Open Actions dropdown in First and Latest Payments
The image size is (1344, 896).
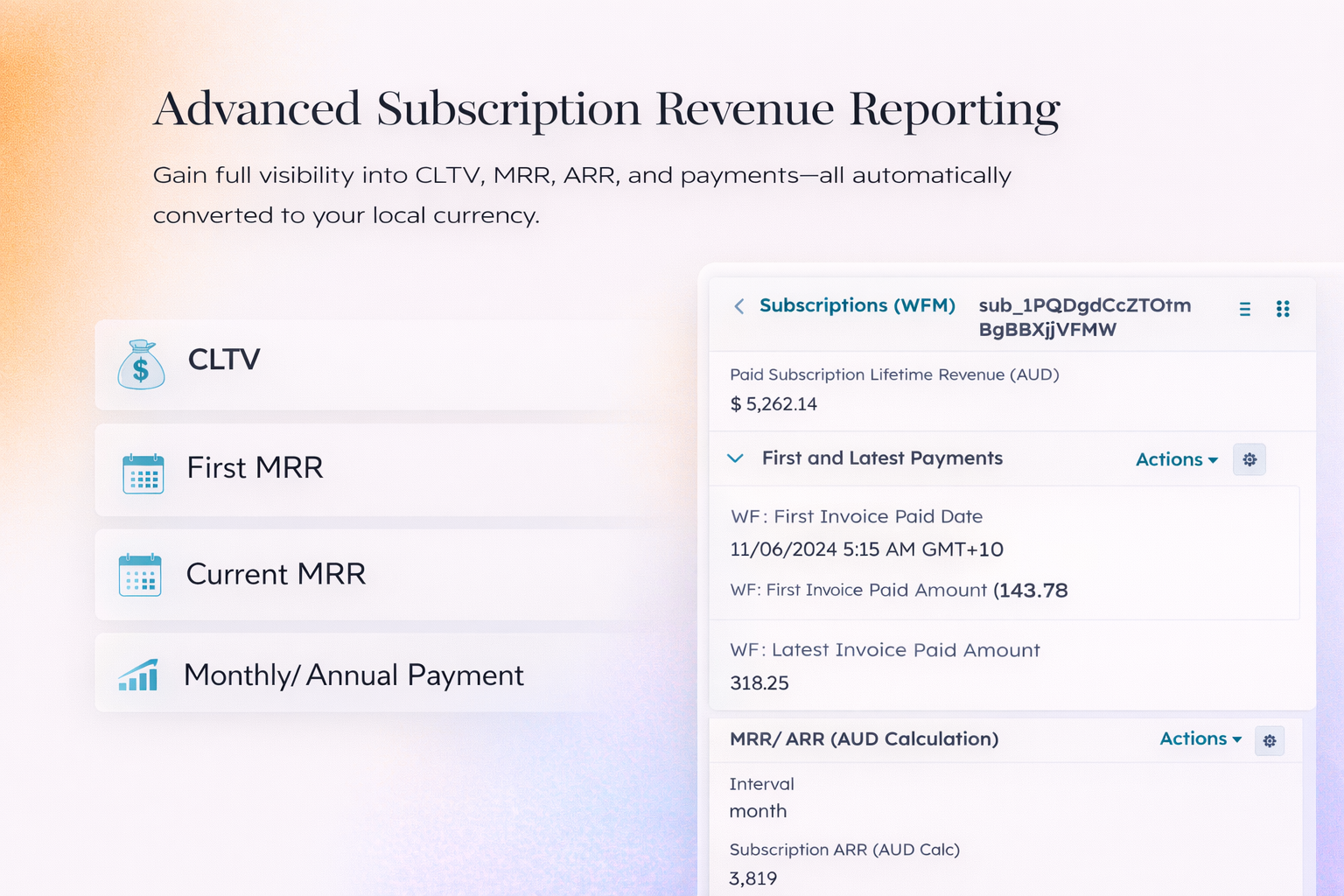coord(1176,459)
